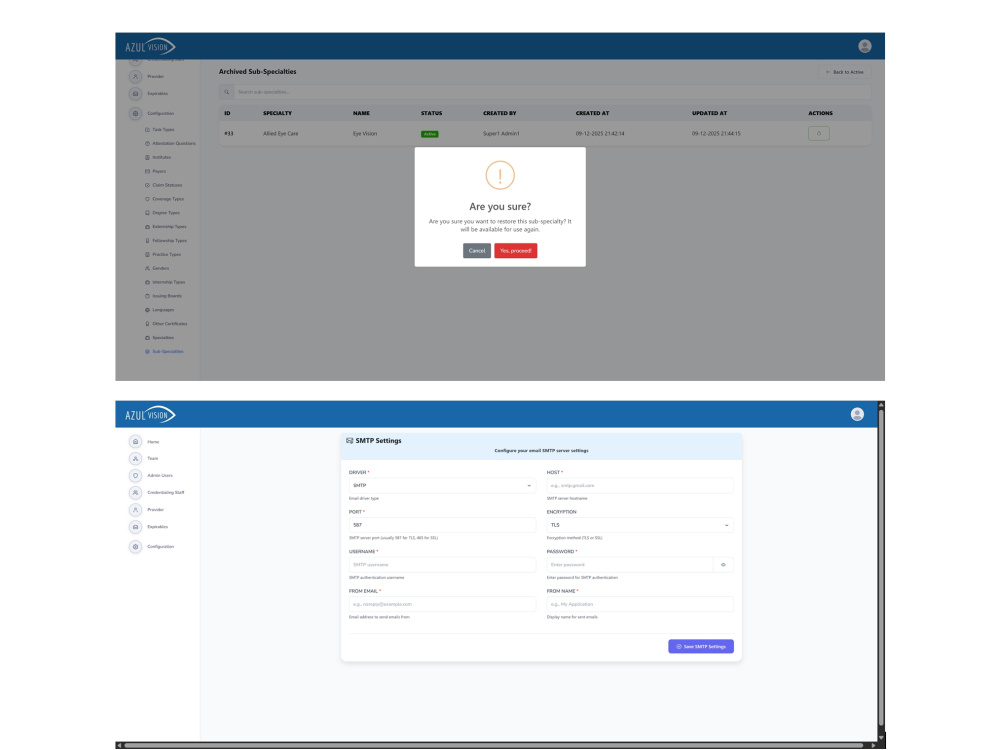Click Expirables icon in Archived Sub-Specialties sidebar
The height and width of the screenshot is (750, 1000).
[135, 94]
